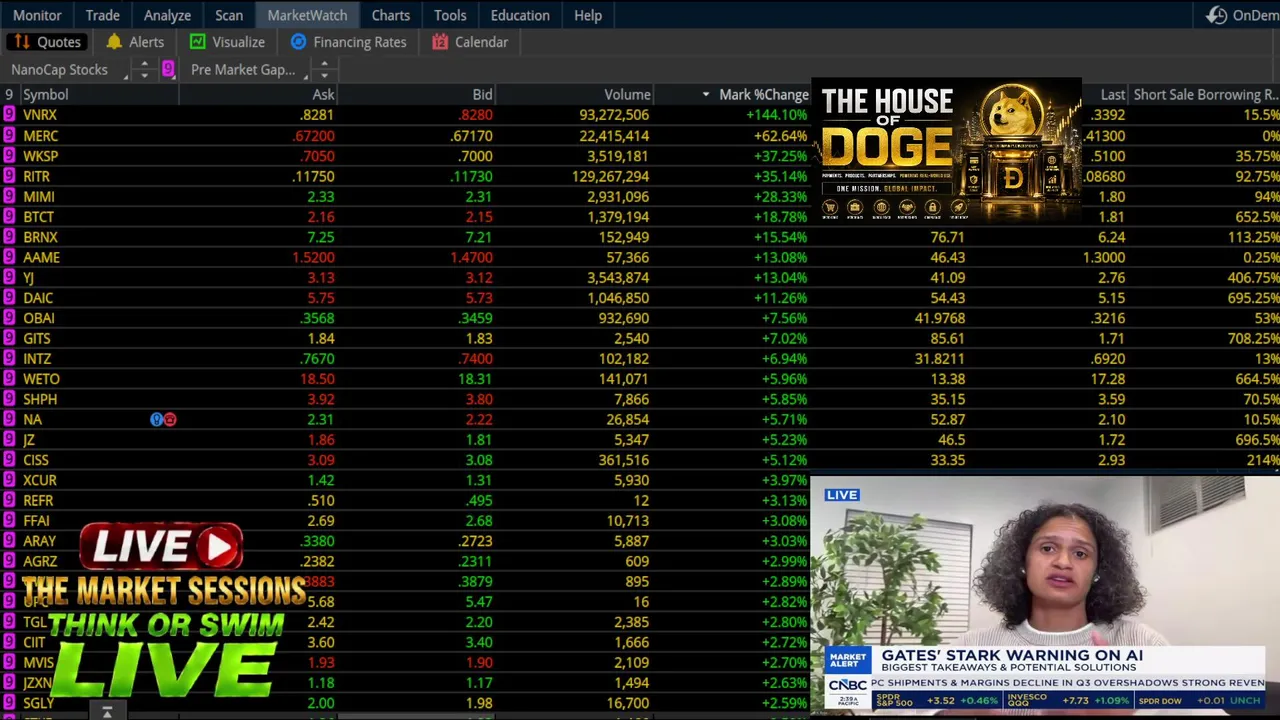Sort by Short Sale Borrowing Rate column
This screenshot has width=1280, height=720.
click(1205, 94)
